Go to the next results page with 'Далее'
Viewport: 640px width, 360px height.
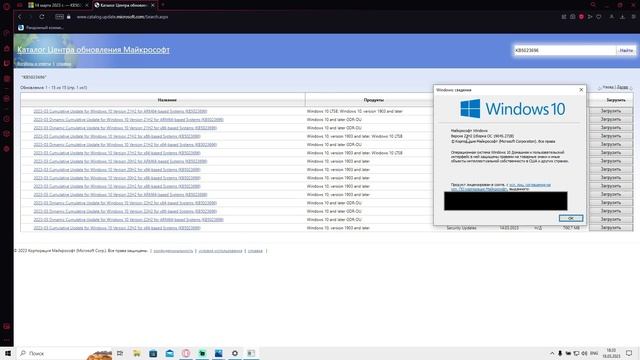[622, 87]
